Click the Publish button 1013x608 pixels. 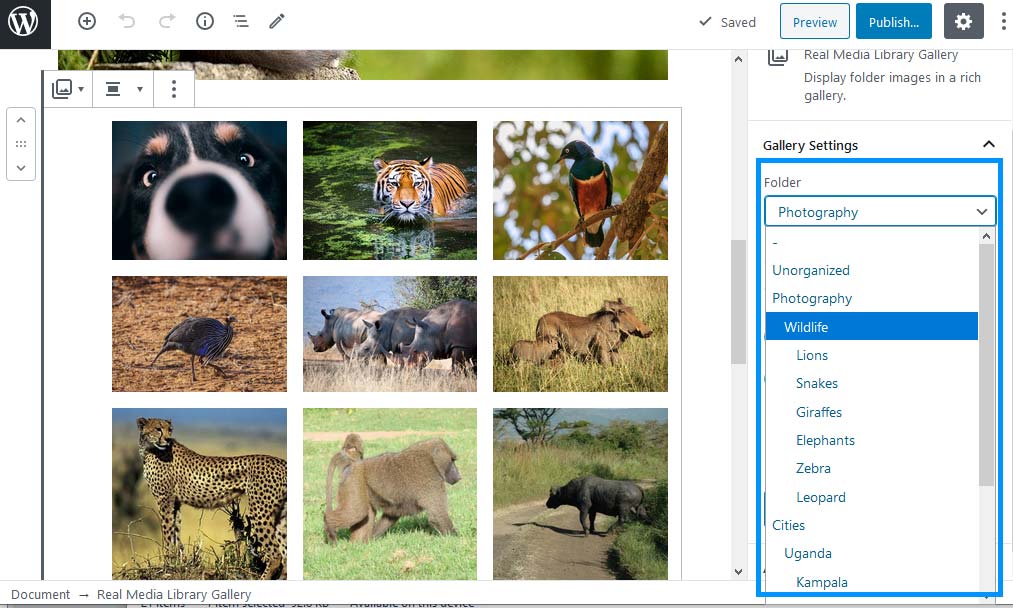(893, 22)
